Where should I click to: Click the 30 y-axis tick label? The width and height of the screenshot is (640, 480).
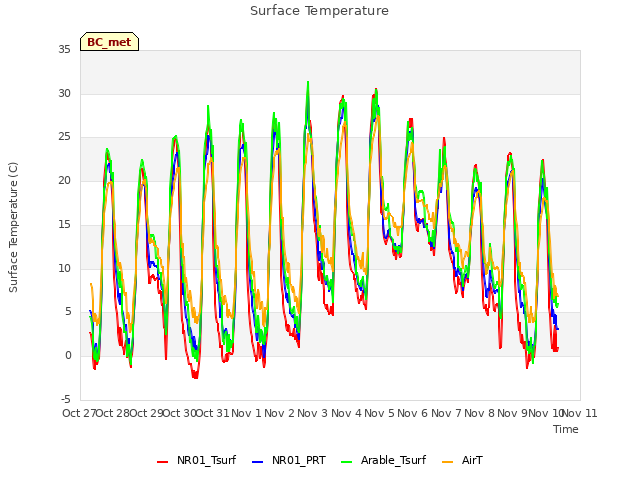coord(64,93)
